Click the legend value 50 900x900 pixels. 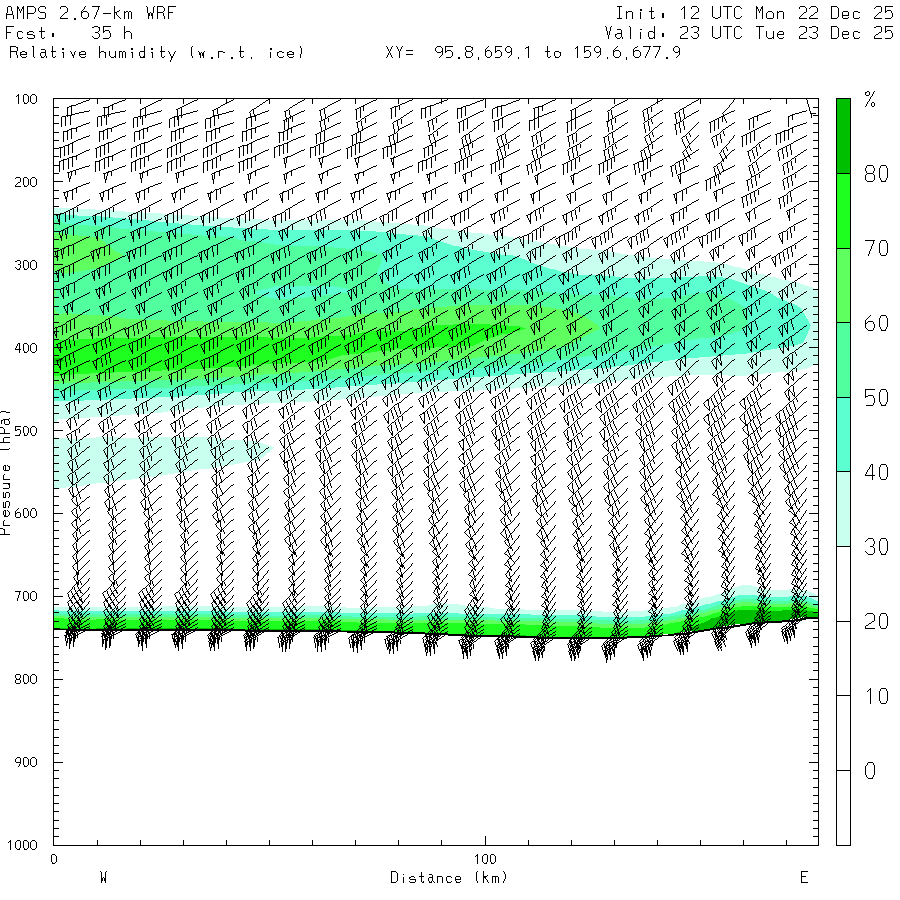pyautogui.click(x=876, y=398)
